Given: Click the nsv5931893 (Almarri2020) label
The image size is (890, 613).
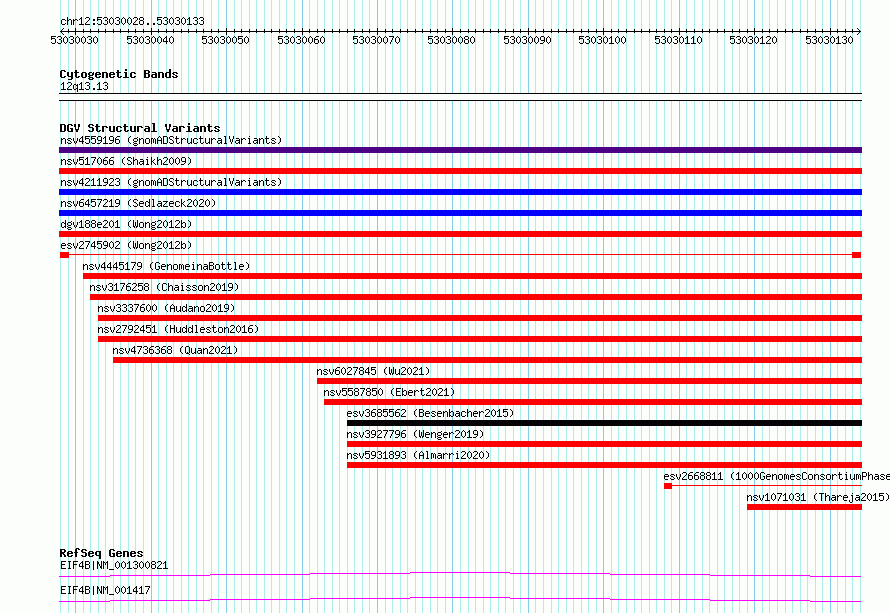Looking at the screenshot, I should tap(418, 455).
